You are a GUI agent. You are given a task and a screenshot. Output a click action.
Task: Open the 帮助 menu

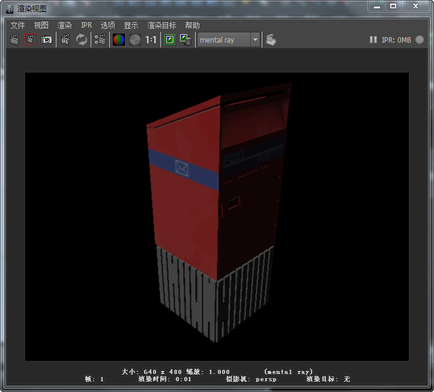[192, 25]
